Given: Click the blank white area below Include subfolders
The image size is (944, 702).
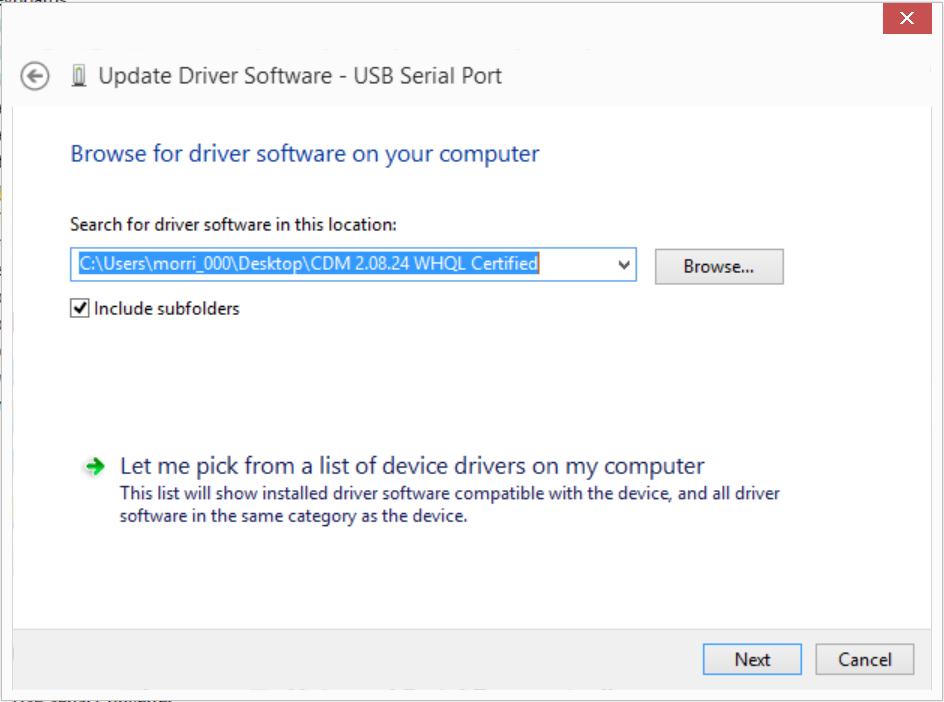Looking at the screenshot, I should (421, 379).
